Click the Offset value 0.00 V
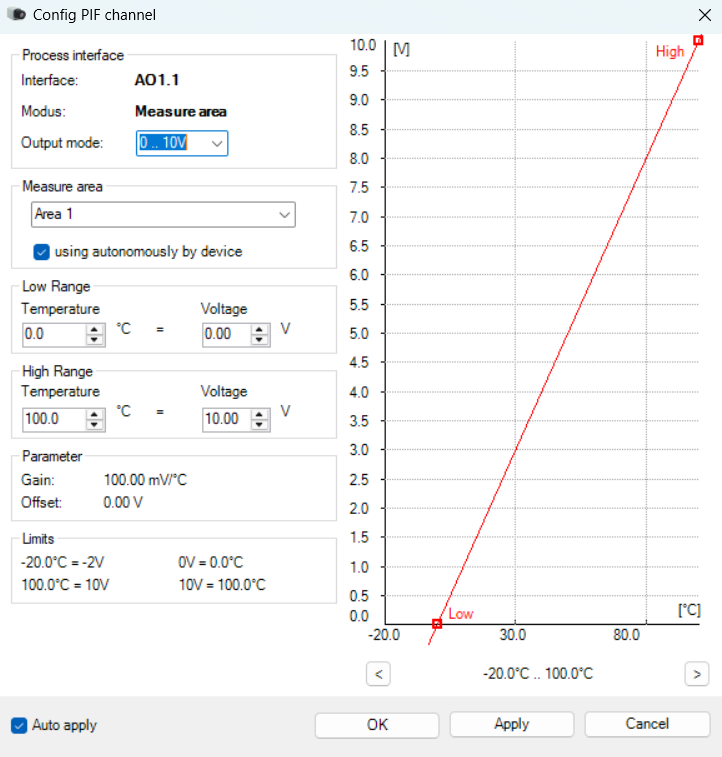 pyautogui.click(x=123, y=503)
